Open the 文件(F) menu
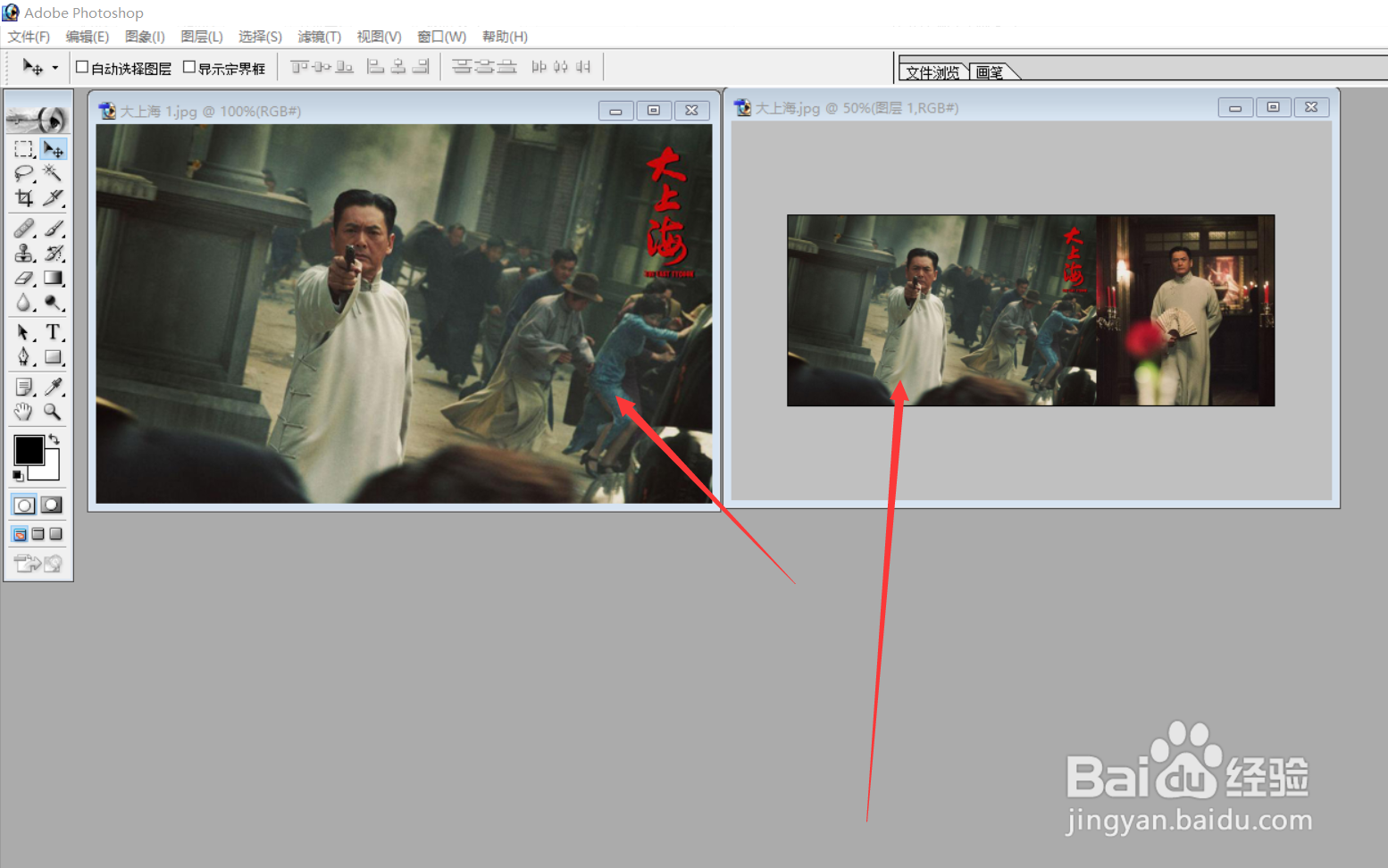The width and height of the screenshot is (1388, 868). (x=29, y=37)
